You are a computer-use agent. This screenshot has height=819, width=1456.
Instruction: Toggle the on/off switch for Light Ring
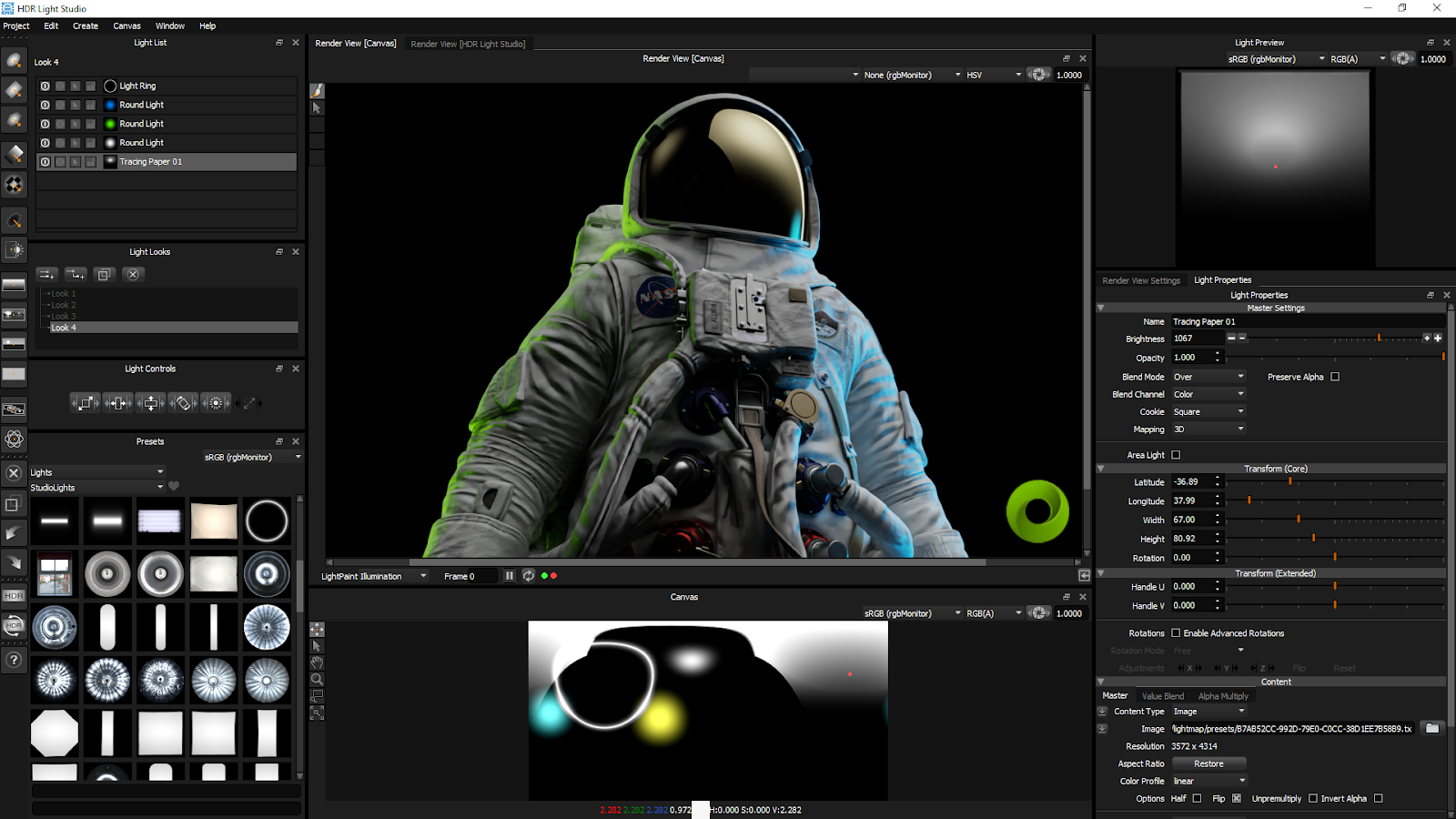(45, 86)
